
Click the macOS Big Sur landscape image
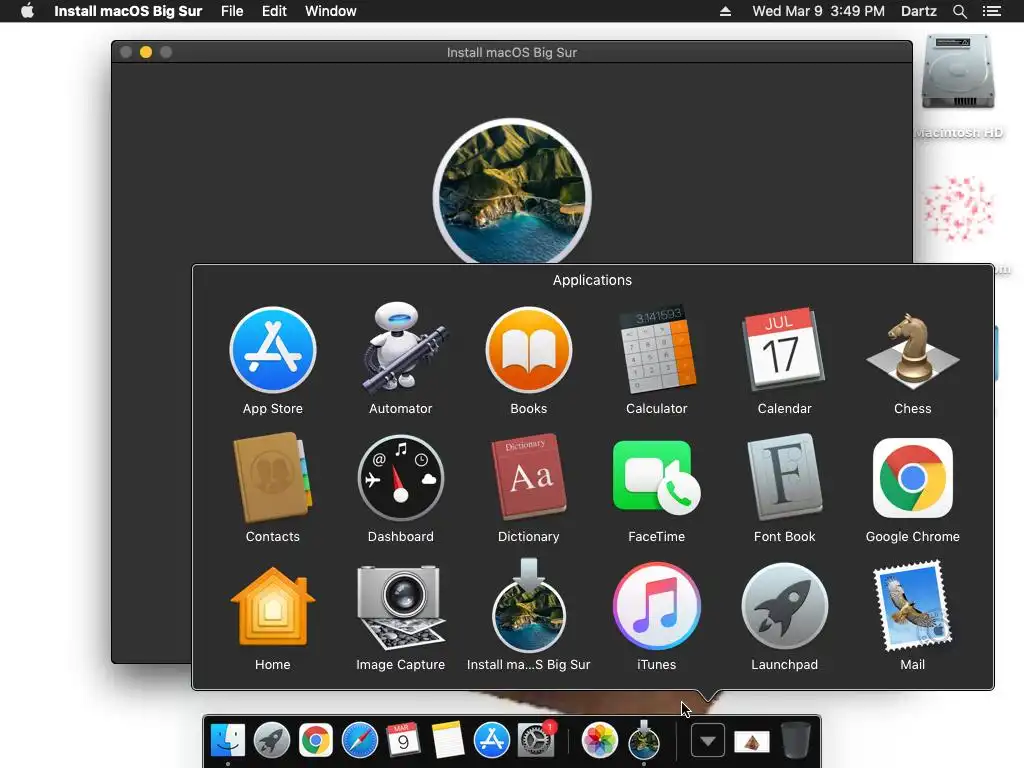tap(512, 191)
